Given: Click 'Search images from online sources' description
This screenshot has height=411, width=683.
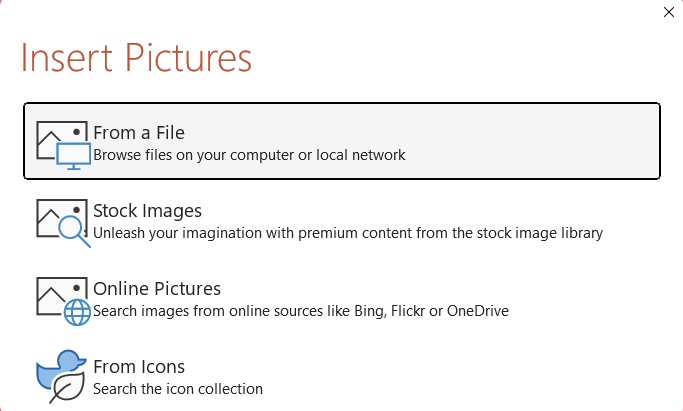Looking at the screenshot, I should [301, 311].
